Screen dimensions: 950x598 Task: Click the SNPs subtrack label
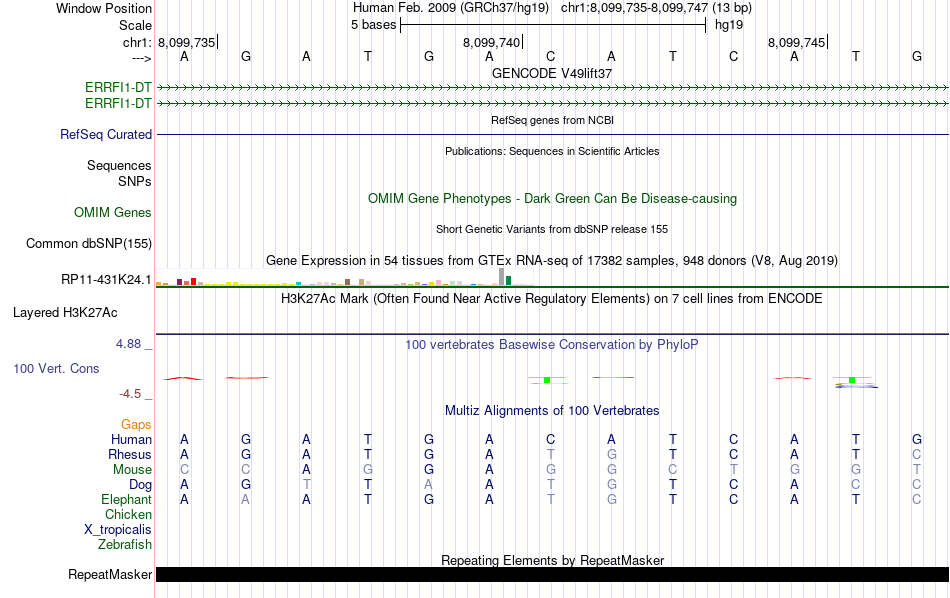135,181
